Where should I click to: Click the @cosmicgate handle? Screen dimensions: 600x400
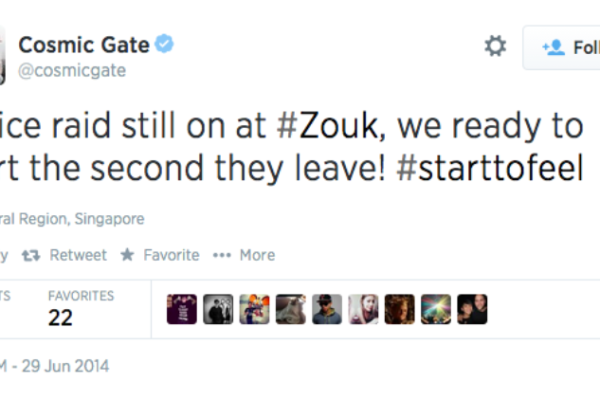[x=72, y=71]
